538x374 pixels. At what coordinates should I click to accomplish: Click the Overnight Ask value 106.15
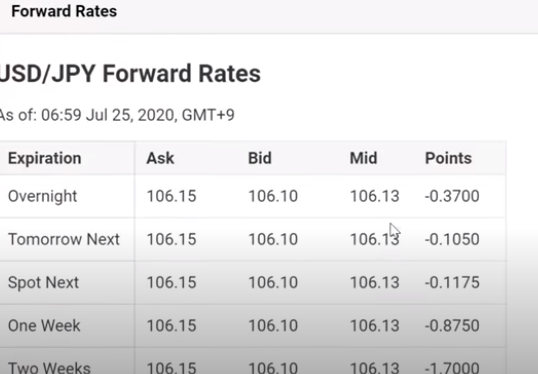point(172,196)
